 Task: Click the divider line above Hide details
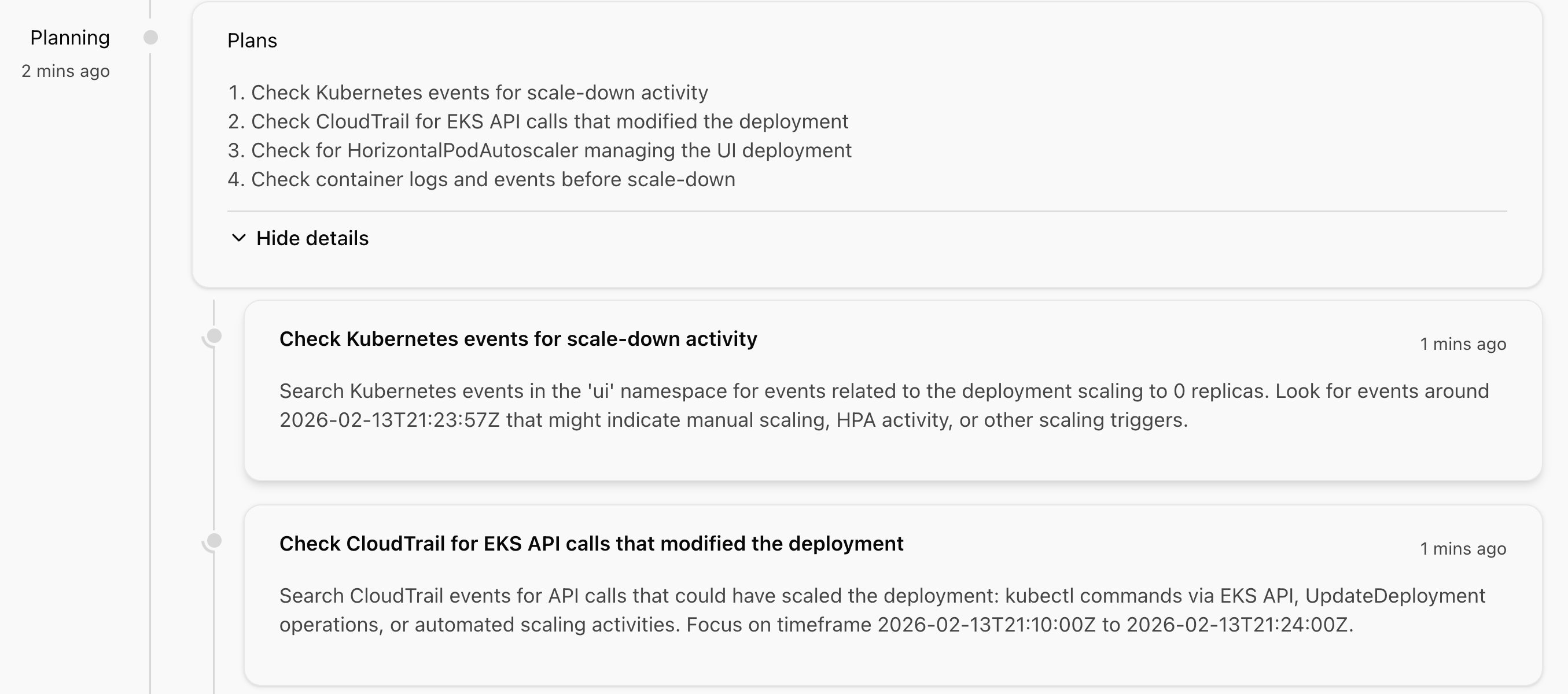[867, 211]
